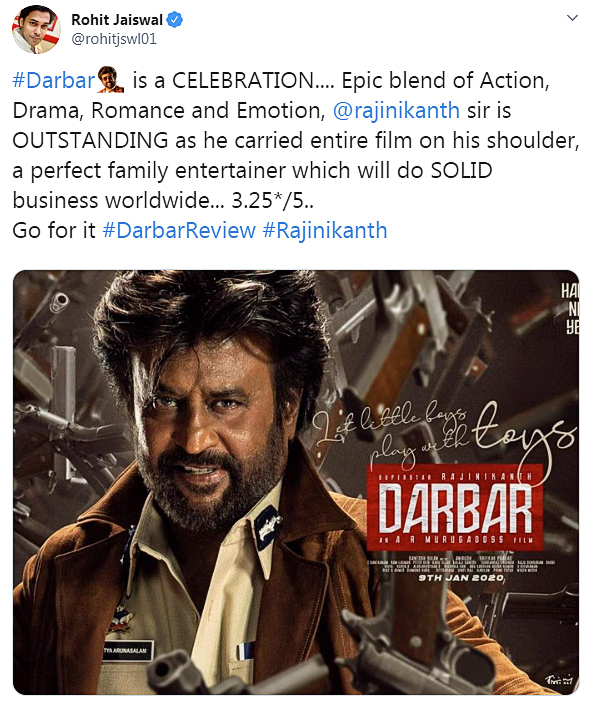Open the #Rajinikanth hashtag
This screenshot has width=589, height=710.
coord(325,230)
